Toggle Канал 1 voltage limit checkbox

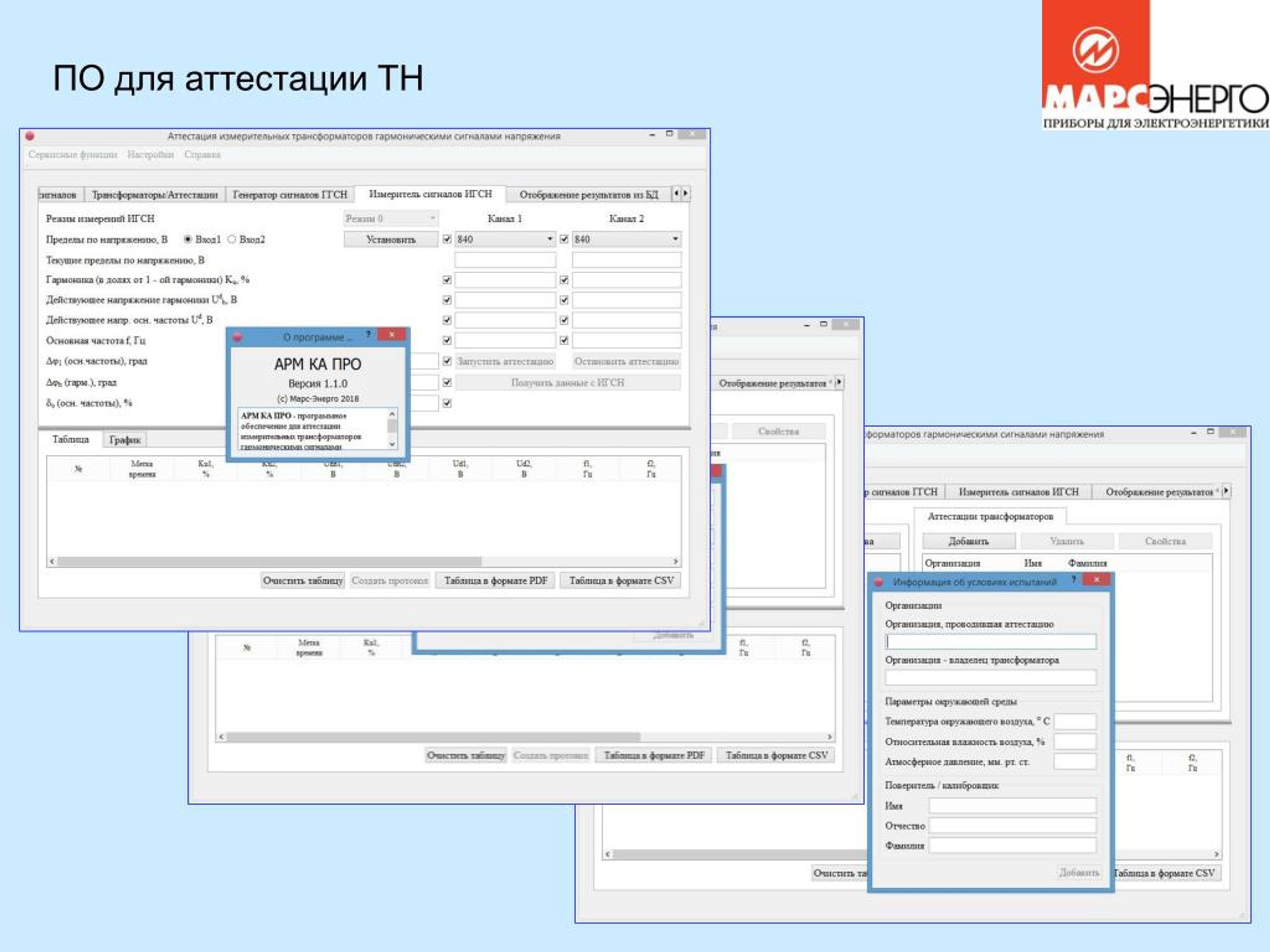447,239
